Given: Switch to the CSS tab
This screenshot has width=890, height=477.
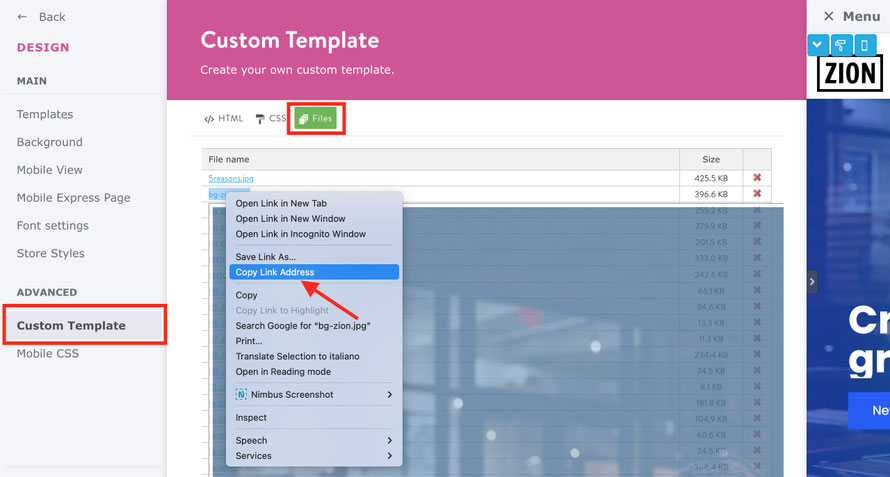Looking at the screenshot, I should pos(271,119).
